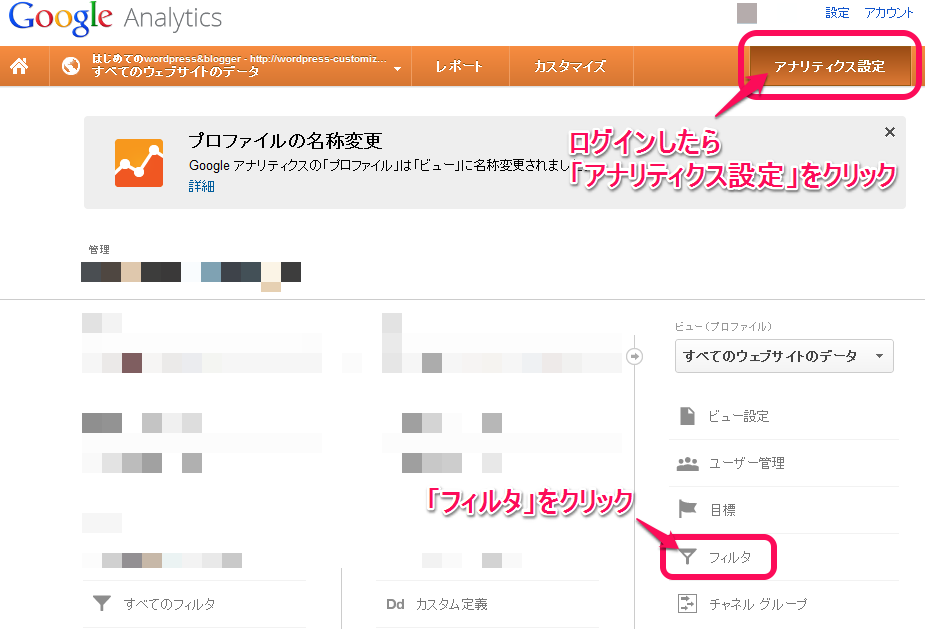Viewport: 925px width, 629px height.
Task: Click the ビュー(プロファイル) column label
Action: (x=723, y=326)
